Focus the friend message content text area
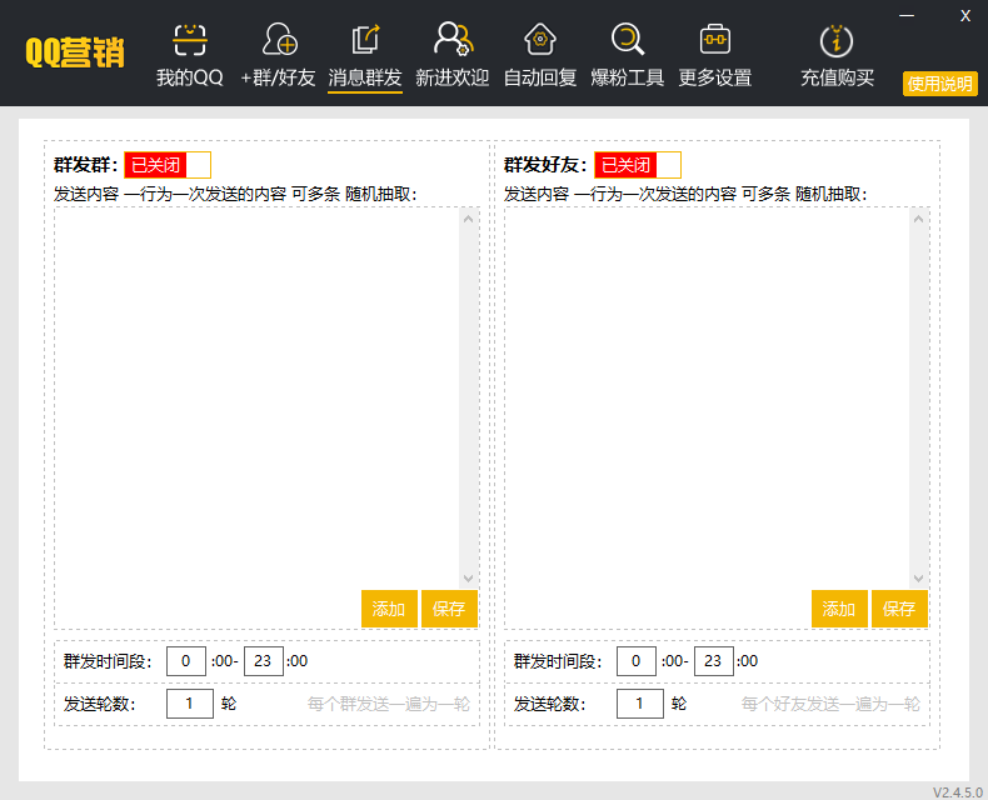 [707, 398]
